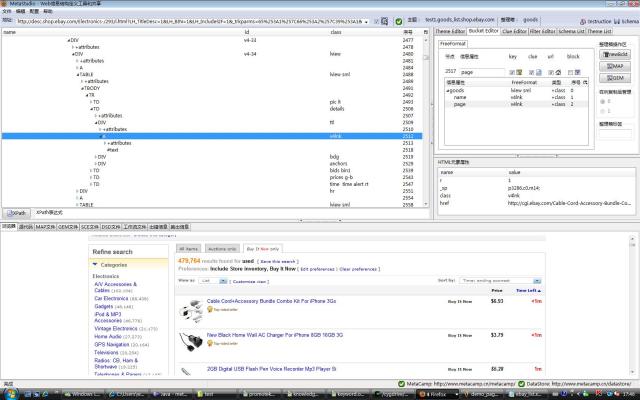Collapse the Categories section in Refine search
The width and height of the screenshot is (640, 400).
pos(95,265)
